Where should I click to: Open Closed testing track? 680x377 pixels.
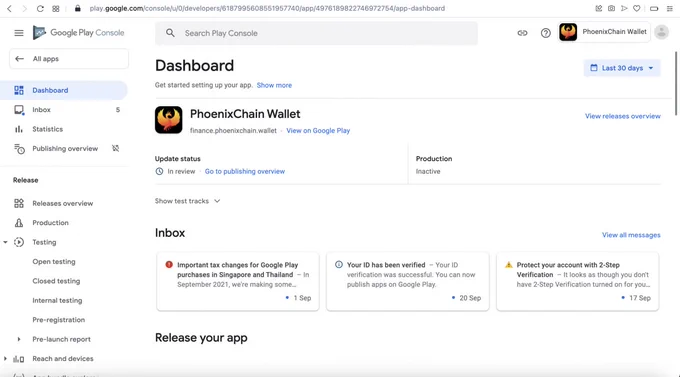56,281
